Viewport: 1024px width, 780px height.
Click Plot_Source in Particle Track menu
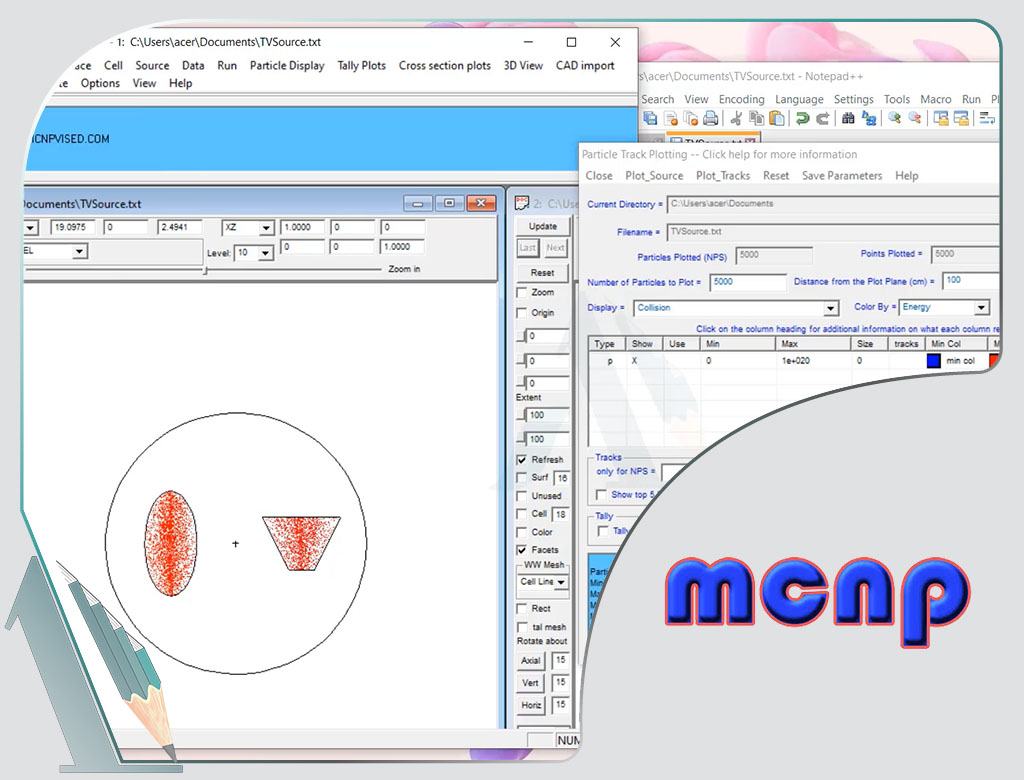click(654, 175)
